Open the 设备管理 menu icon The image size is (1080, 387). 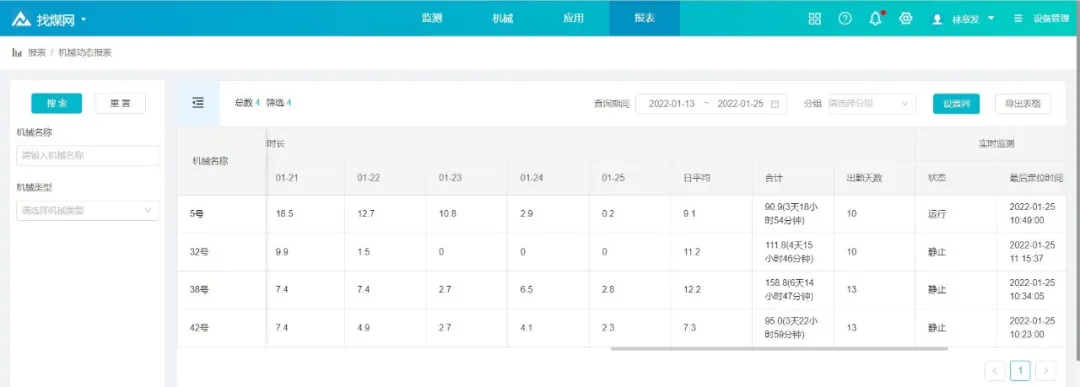[1018, 19]
